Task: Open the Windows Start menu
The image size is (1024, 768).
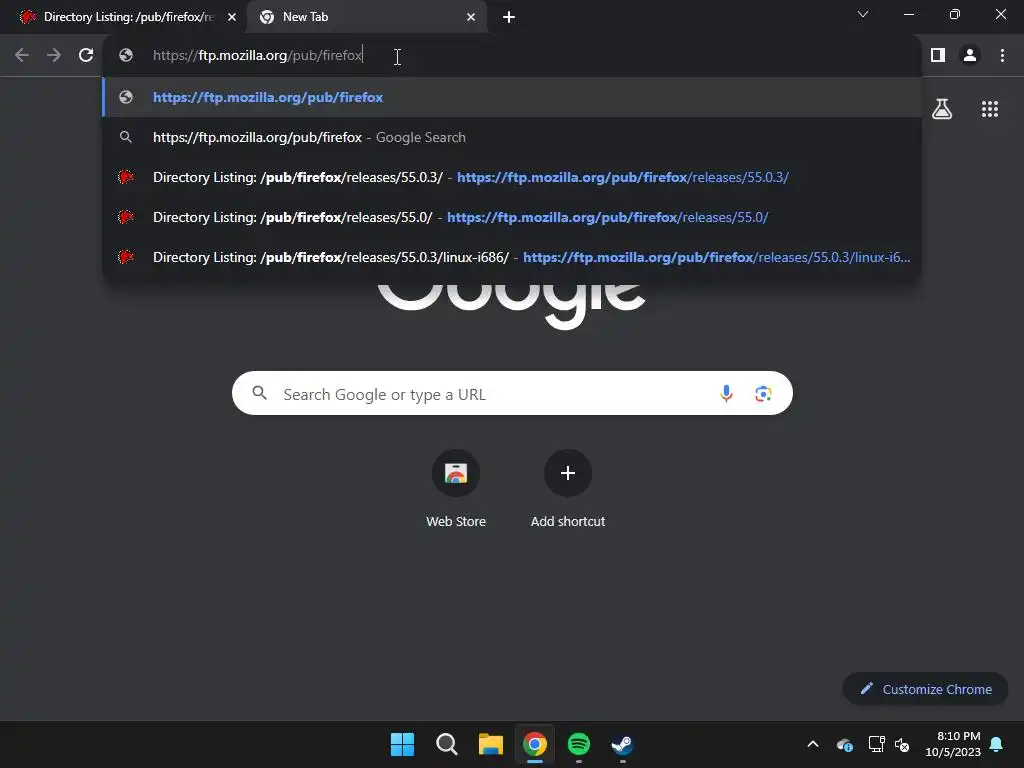Action: (402, 744)
